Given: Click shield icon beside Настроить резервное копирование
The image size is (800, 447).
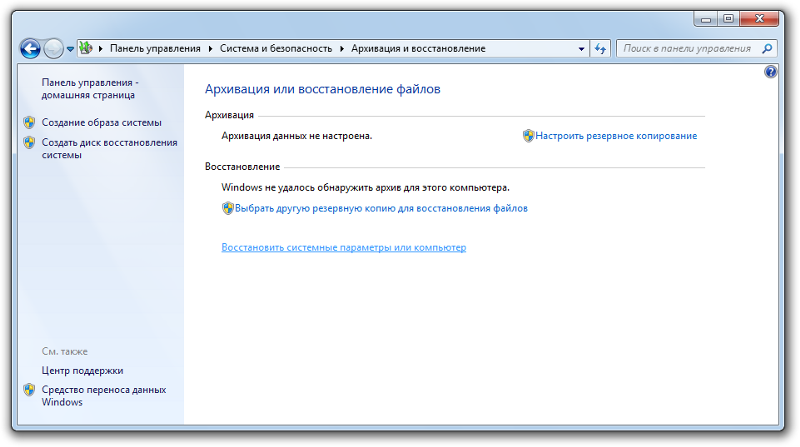Looking at the screenshot, I should click(528, 136).
